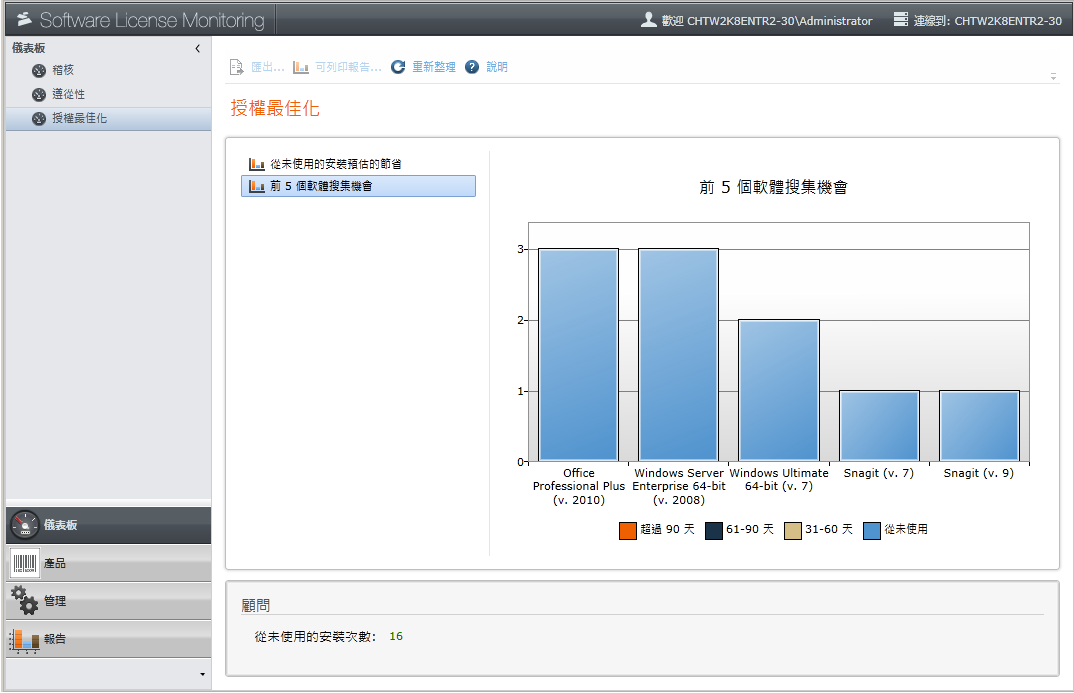Click the 遵從性 gauge icon
Screen dimensions: 1074x693
pos(39,94)
